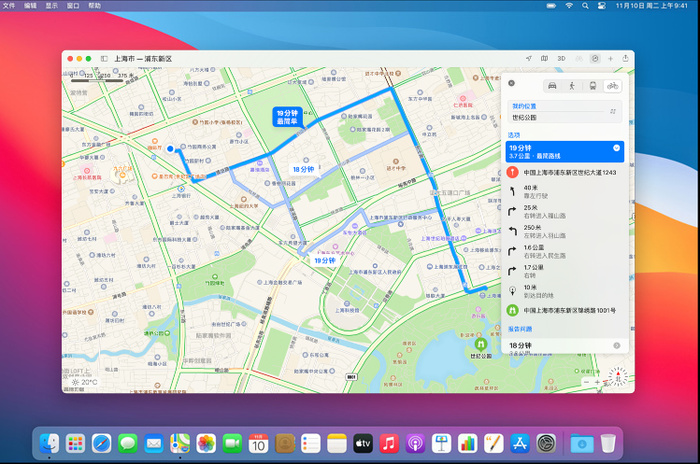
Task: Toggle the sidebar in Maps toolbar
Action: pos(105,59)
